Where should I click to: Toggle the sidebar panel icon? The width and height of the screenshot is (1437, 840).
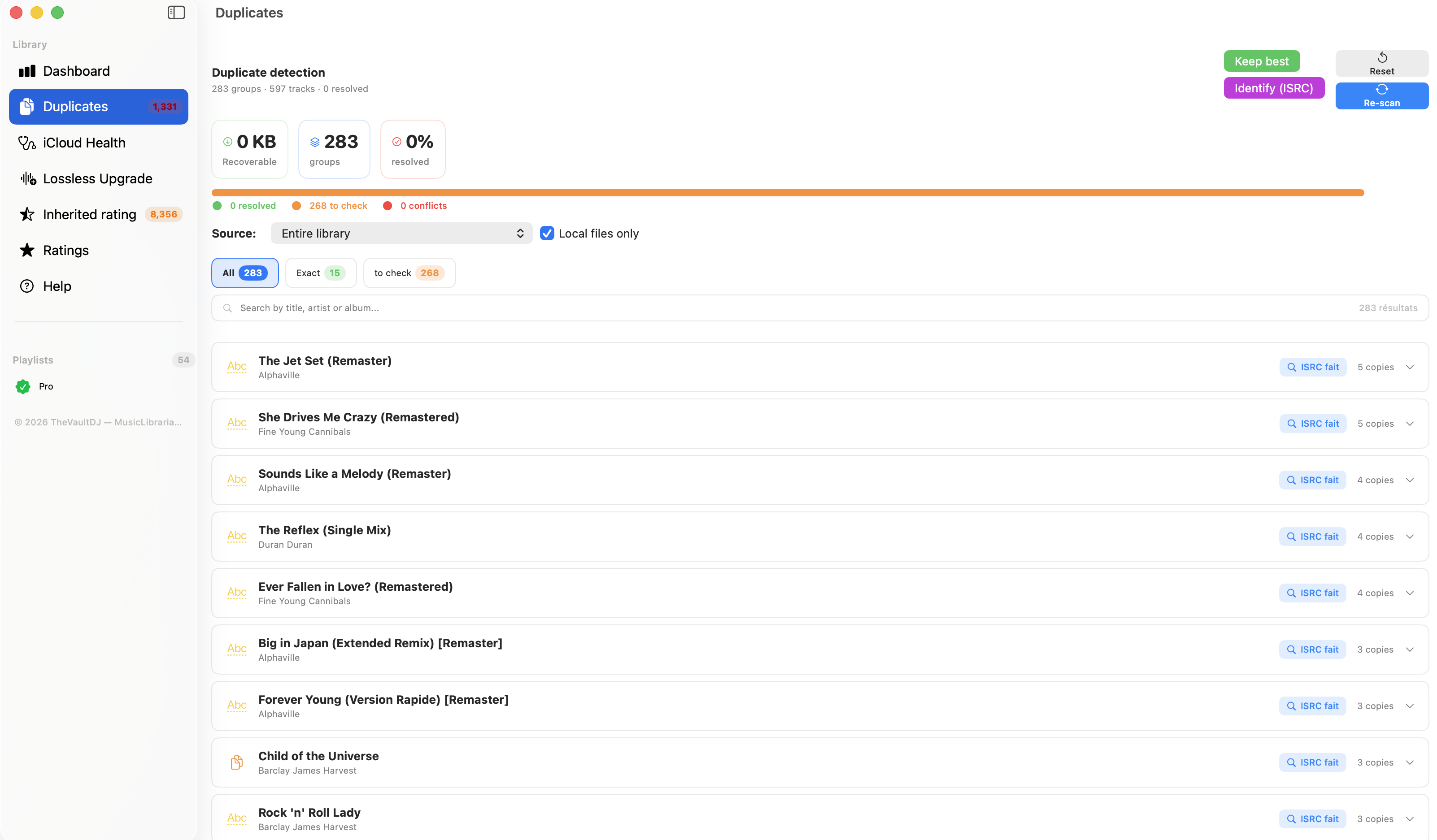(x=176, y=13)
